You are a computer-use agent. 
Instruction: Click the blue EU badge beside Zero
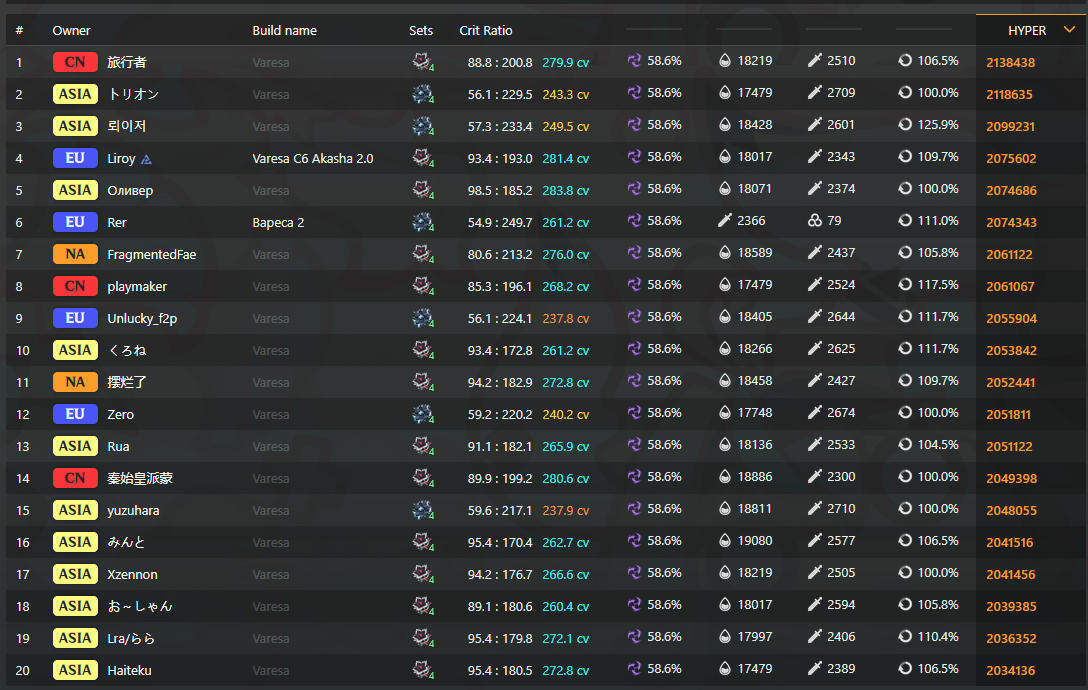75,414
